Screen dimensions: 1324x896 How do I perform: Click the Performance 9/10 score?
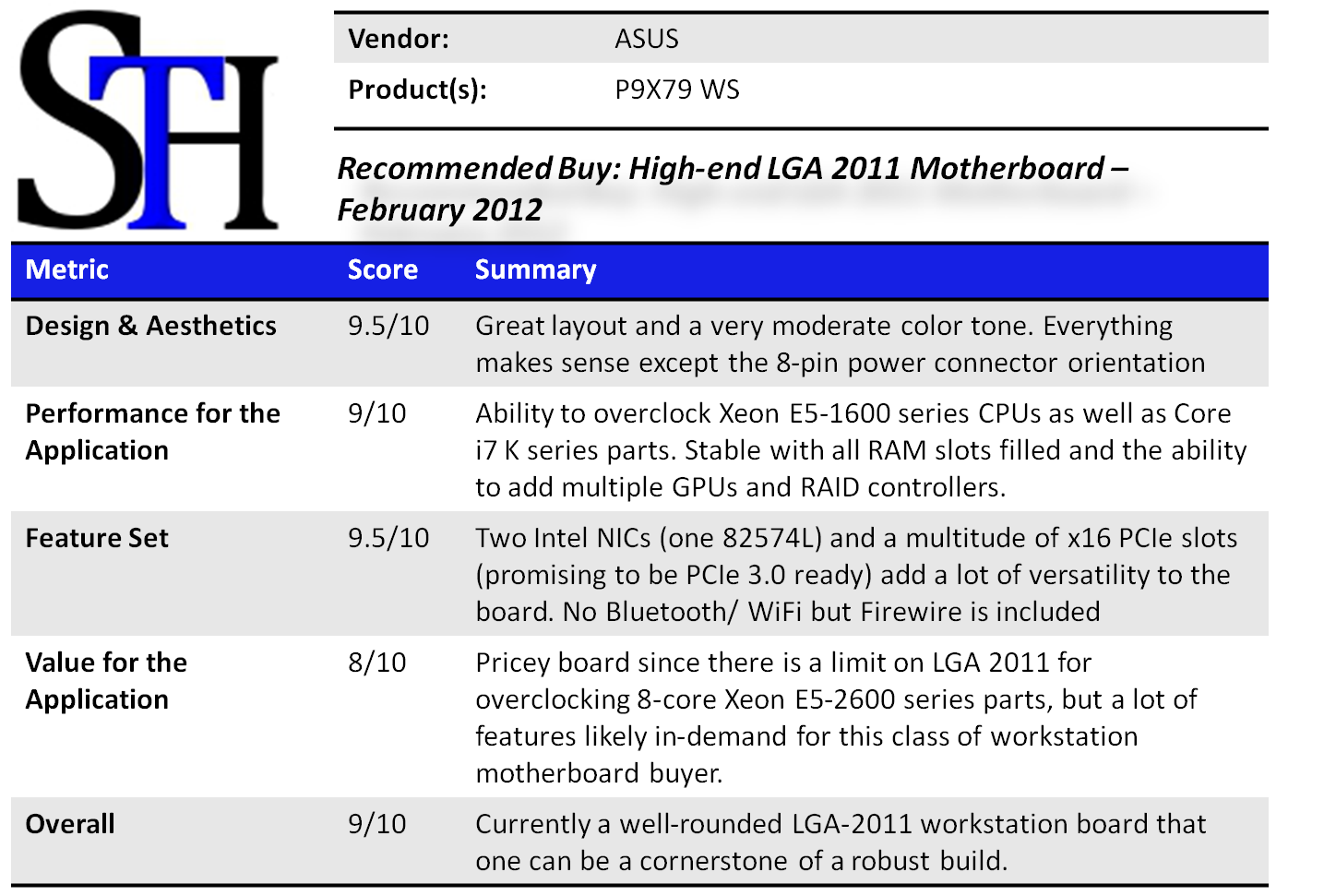(377, 413)
